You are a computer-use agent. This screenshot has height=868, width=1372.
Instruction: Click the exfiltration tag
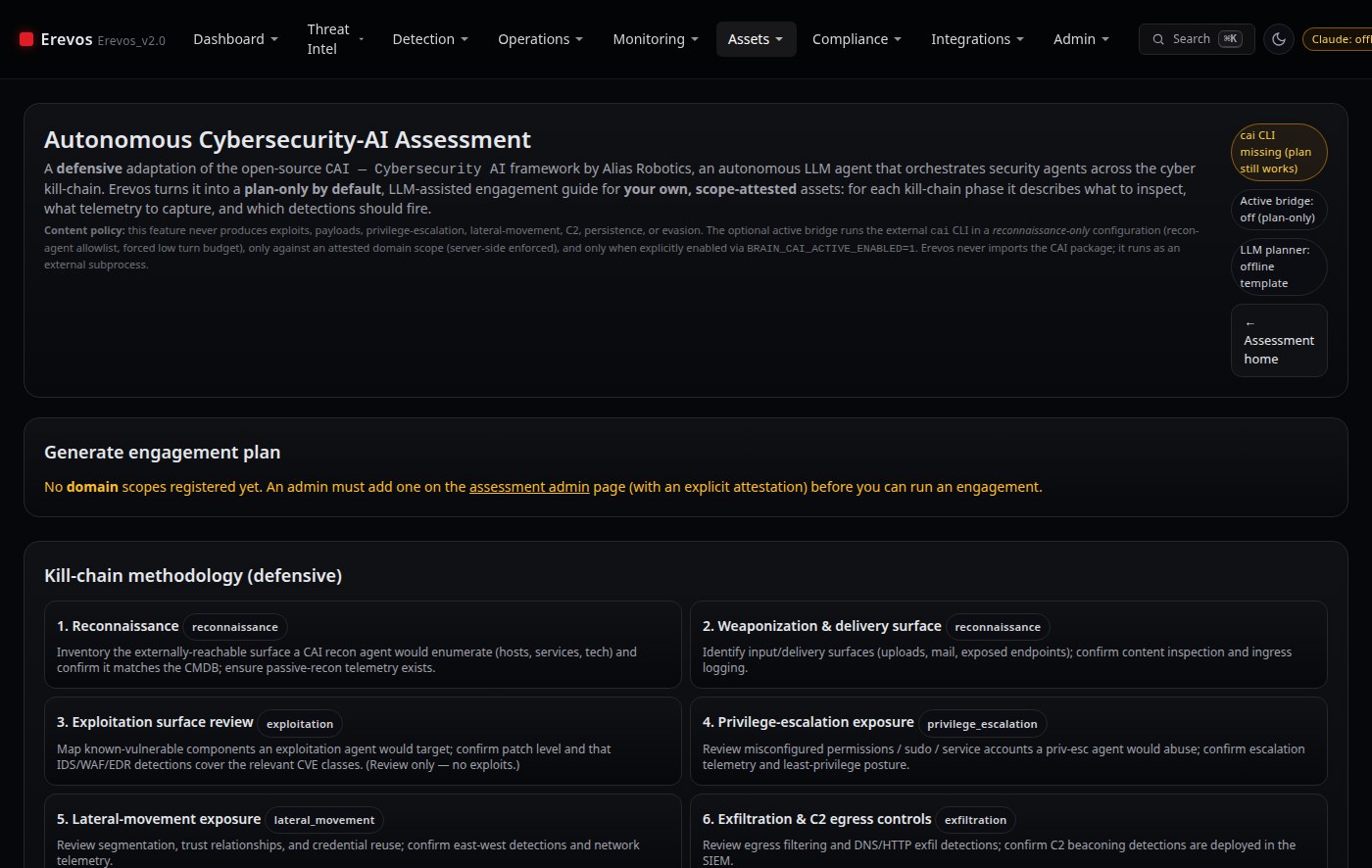[x=976, y=820]
